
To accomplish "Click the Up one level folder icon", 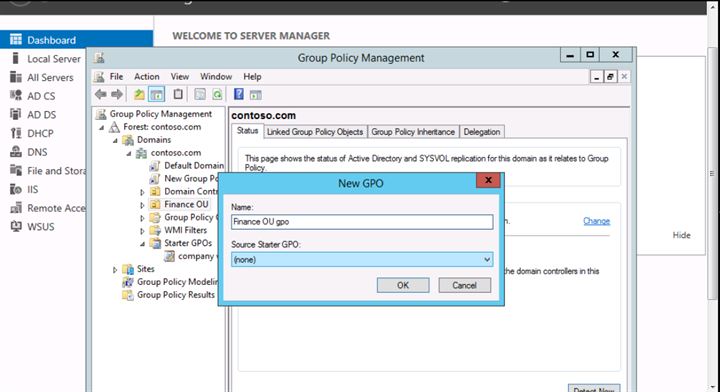I will pos(139,95).
